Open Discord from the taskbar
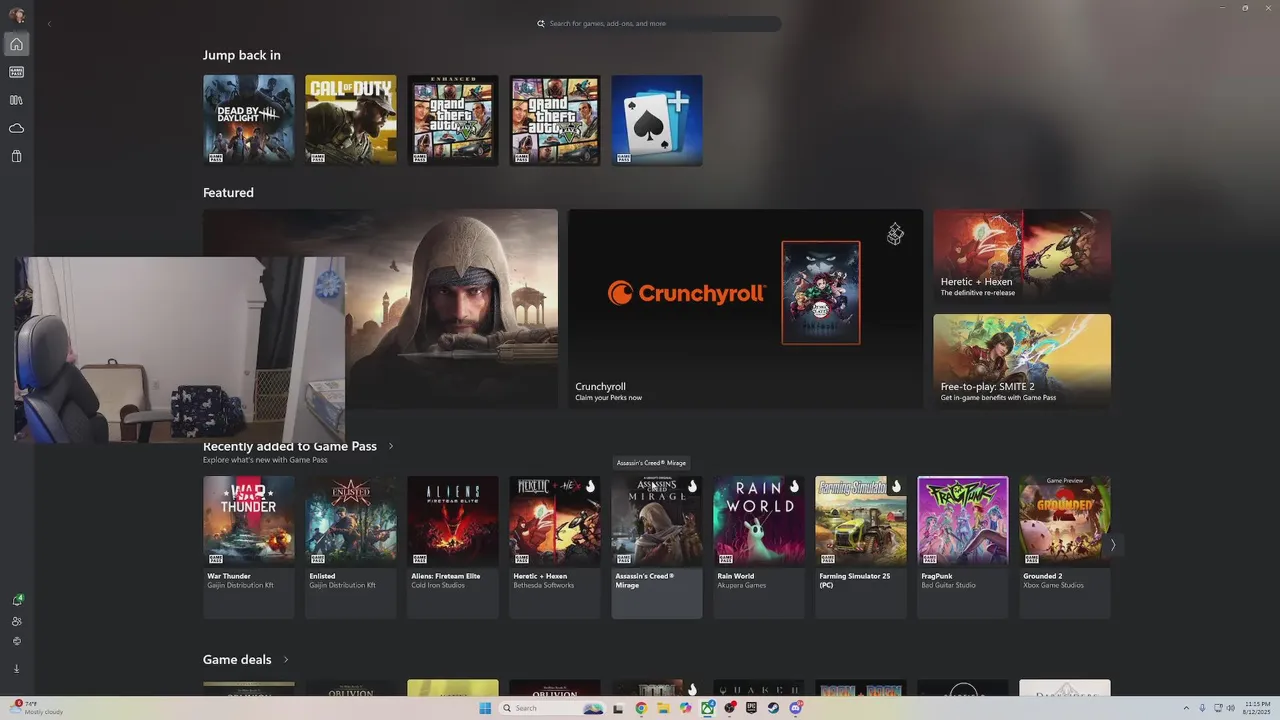 (x=796, y=708)
